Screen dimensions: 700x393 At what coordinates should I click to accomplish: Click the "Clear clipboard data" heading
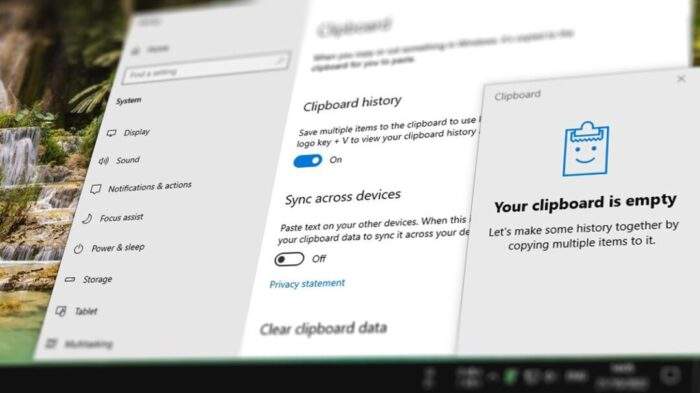point(323,329)
